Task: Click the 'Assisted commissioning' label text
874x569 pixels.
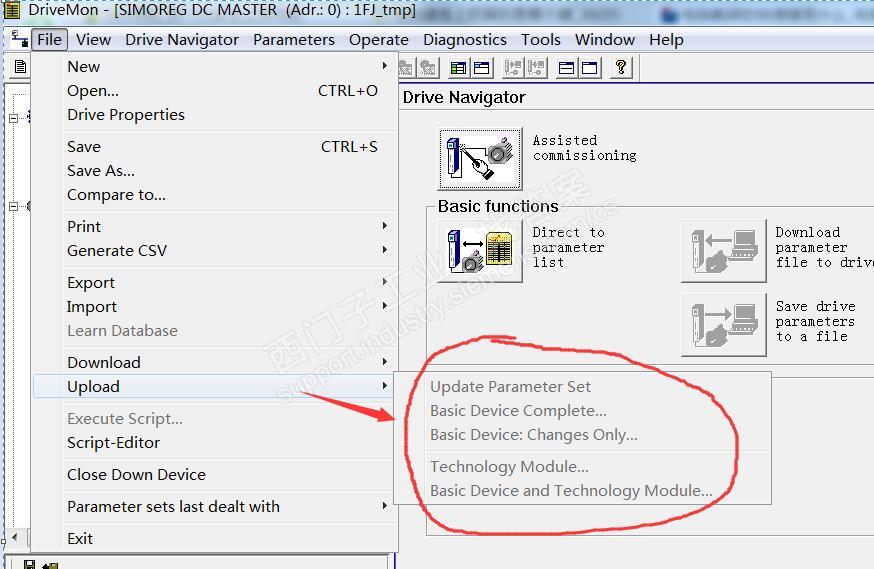Action: (584, 148)
